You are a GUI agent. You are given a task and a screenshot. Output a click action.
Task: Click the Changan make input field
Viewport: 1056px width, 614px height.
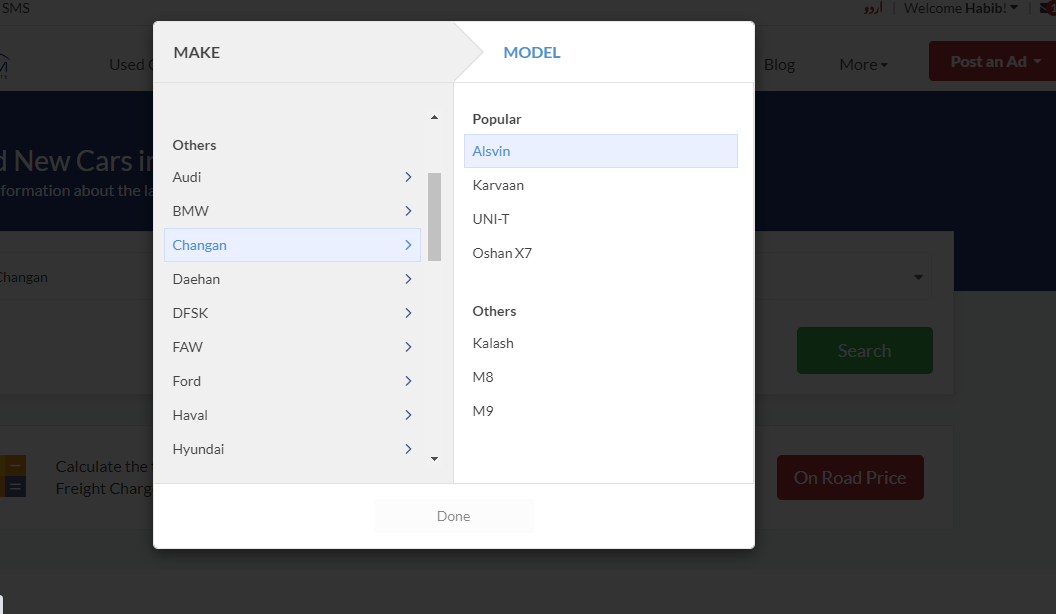(76, 277)
